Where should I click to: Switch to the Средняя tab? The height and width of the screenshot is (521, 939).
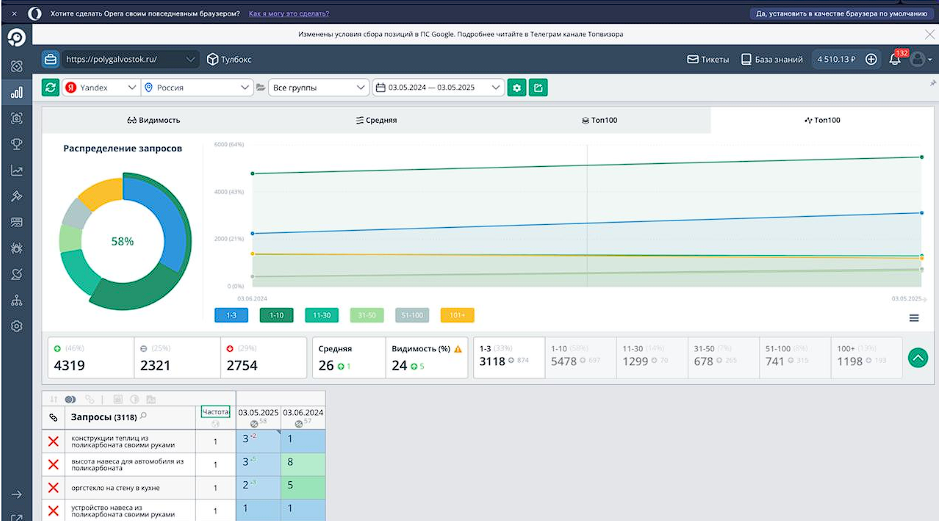coord(376,120)
